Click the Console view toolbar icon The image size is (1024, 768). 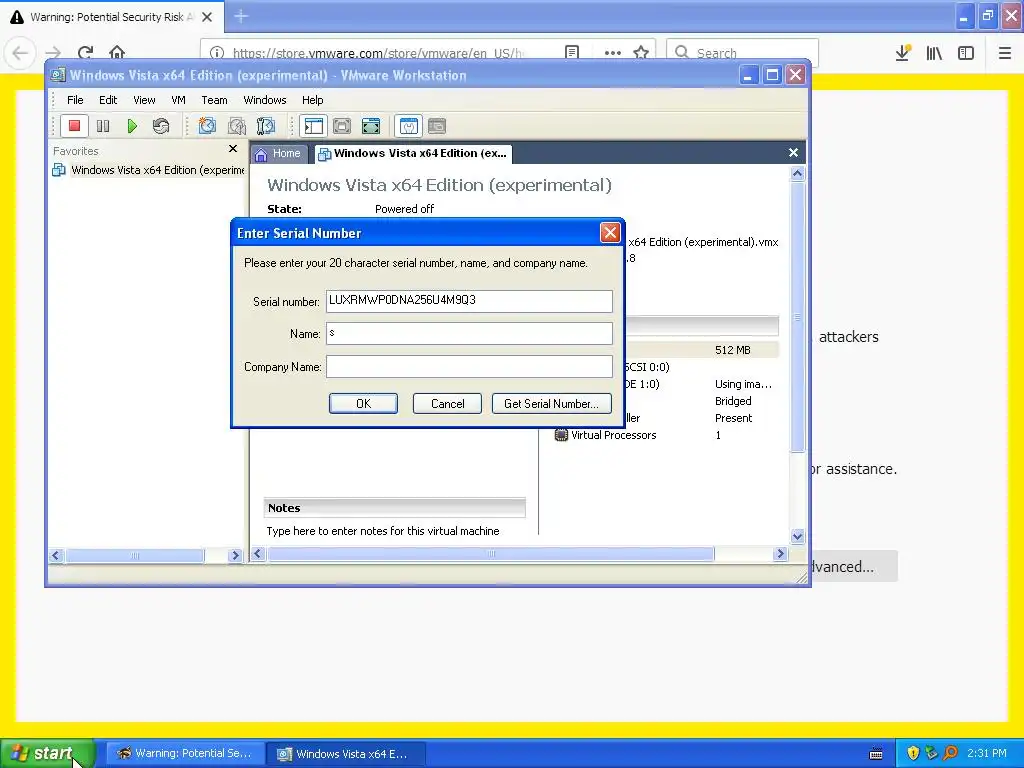(x=437, y=126)
